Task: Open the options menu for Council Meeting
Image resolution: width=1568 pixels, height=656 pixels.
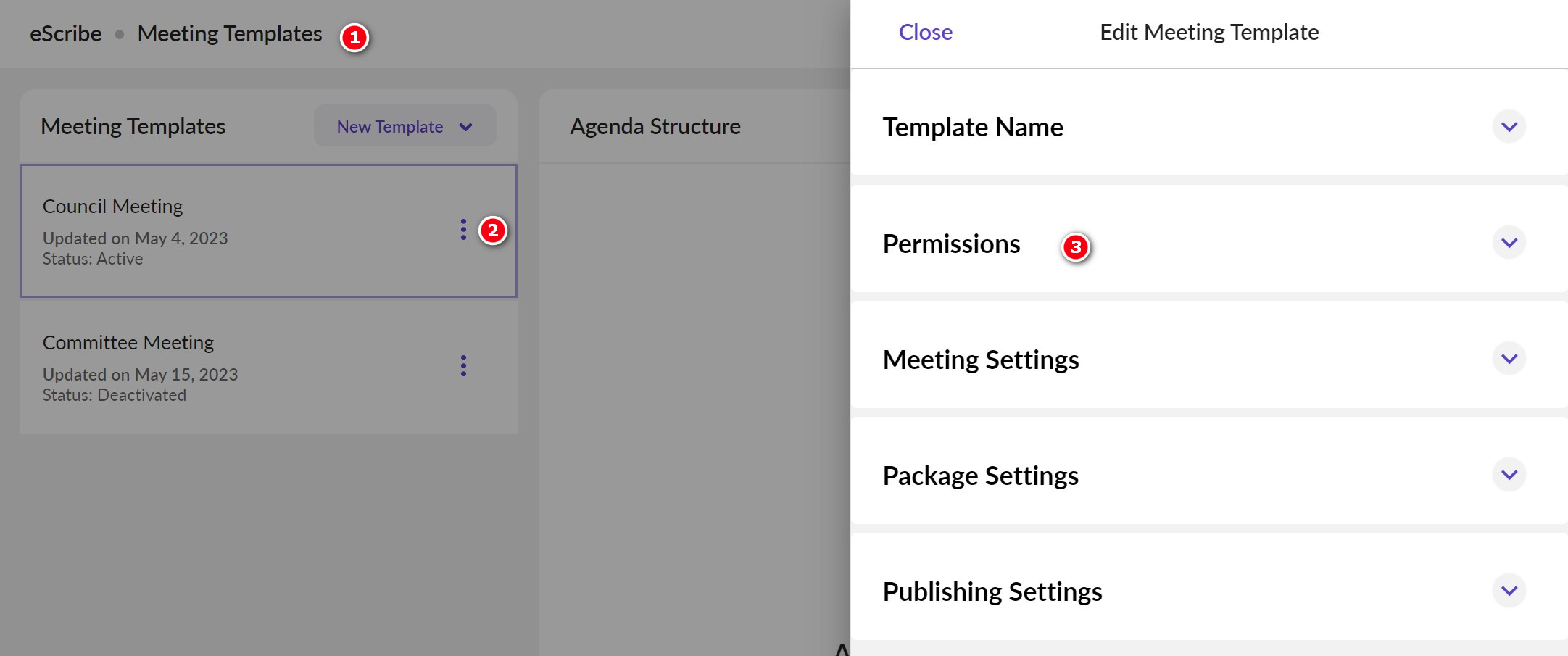Action: coord(463,231)
